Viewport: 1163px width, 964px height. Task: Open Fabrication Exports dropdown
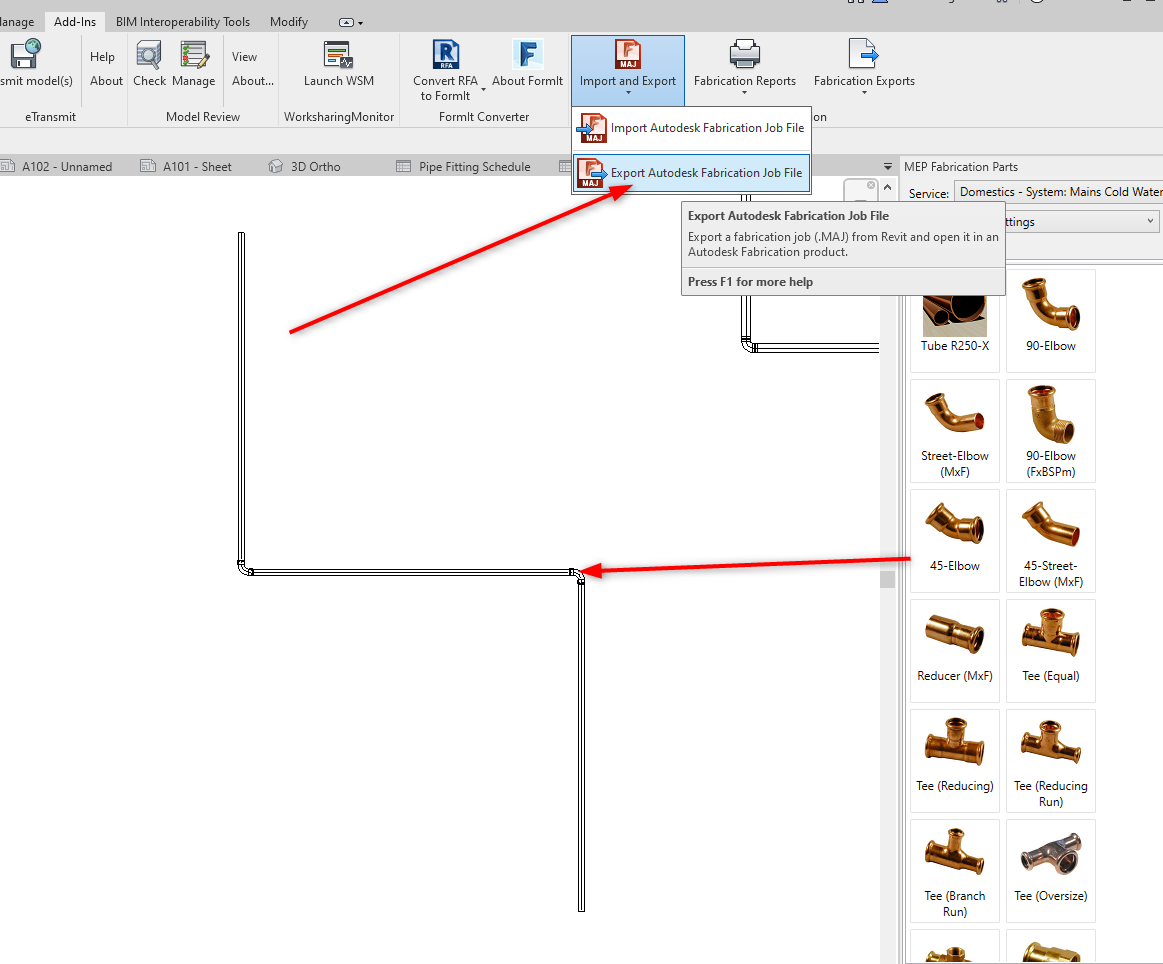point(864,67)
